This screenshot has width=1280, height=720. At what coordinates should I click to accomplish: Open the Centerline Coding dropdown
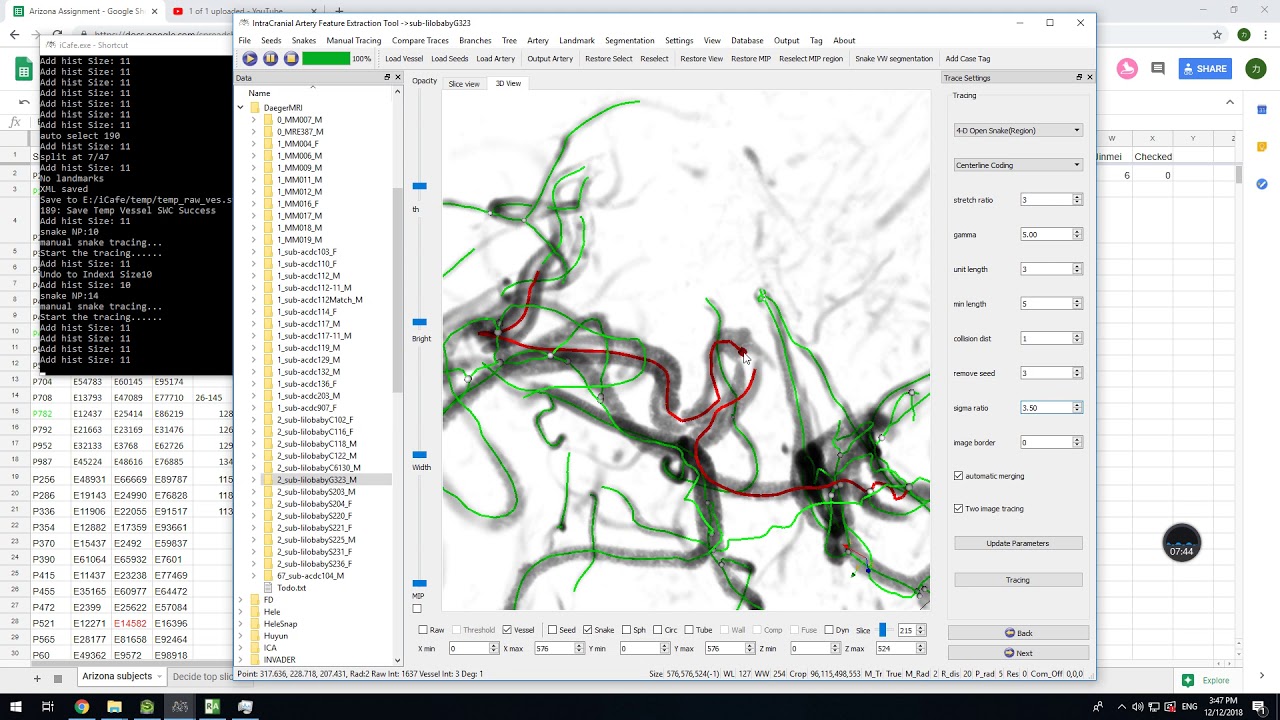[x=1018, y=165]
